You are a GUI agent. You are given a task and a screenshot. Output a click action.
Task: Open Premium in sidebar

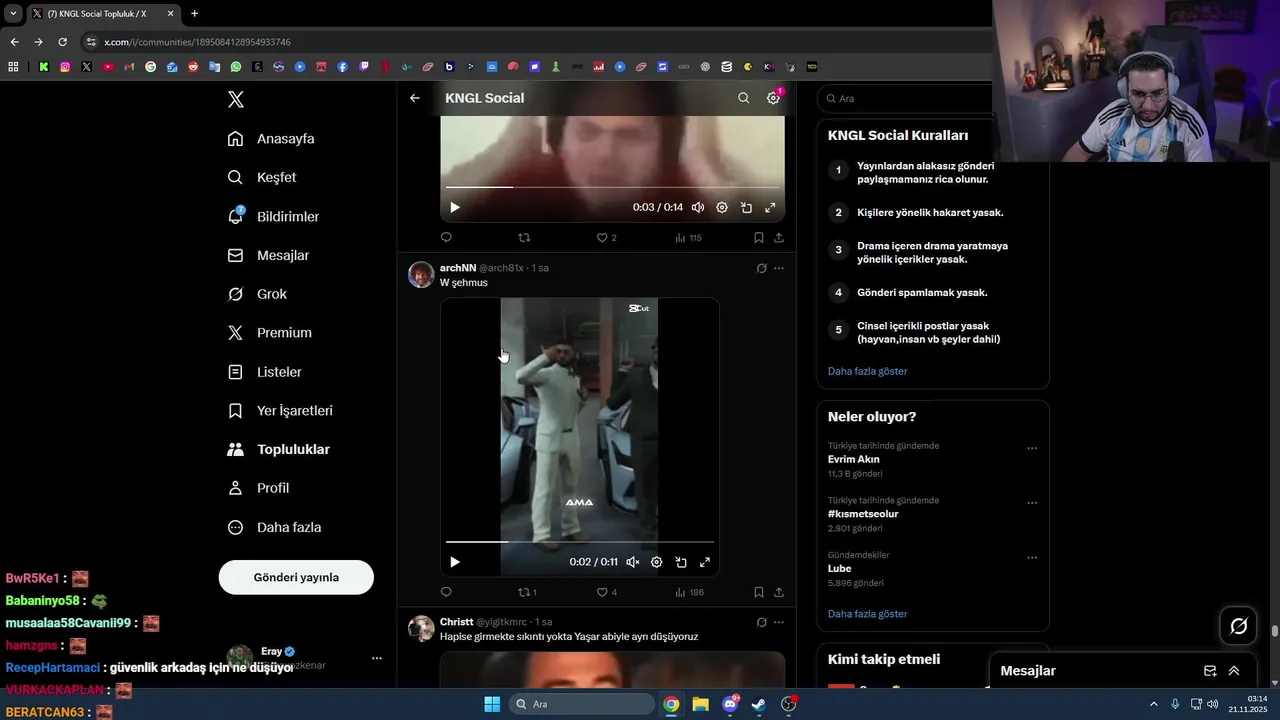[x=270, y=333]
